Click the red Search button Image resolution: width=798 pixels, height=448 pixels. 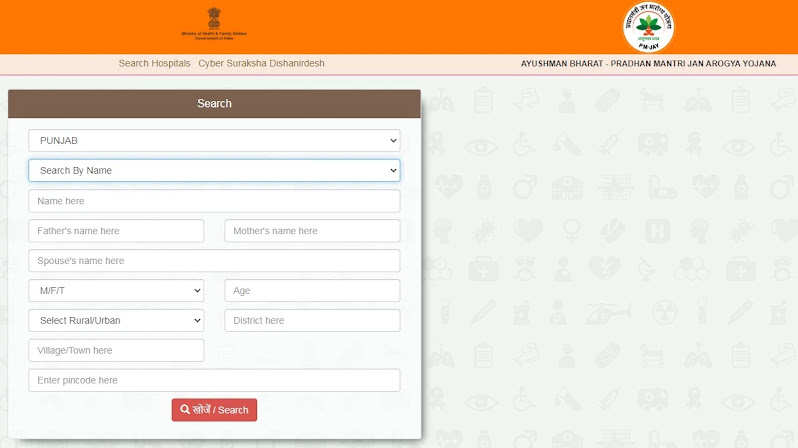214,410
